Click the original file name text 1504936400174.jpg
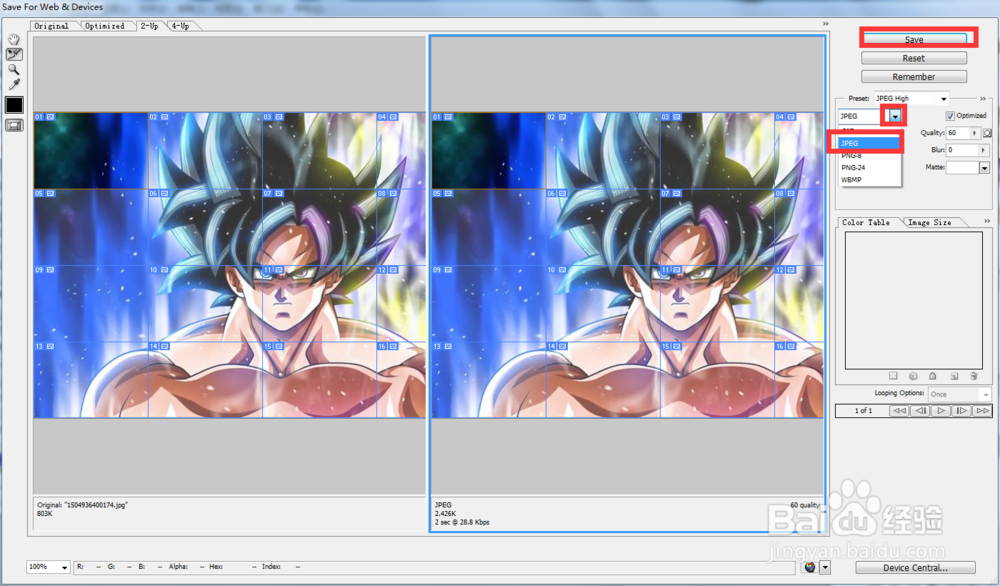Viewport: 1000px width, 586px height. [96, 505]
